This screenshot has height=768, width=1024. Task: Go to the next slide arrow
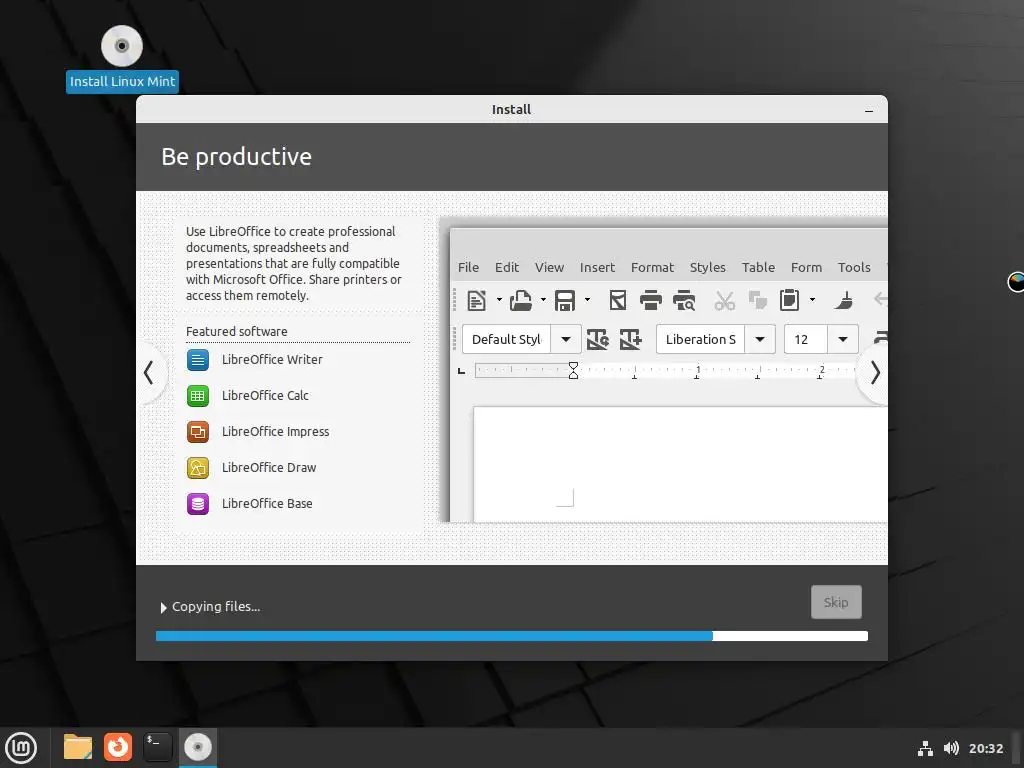[875, 373]
